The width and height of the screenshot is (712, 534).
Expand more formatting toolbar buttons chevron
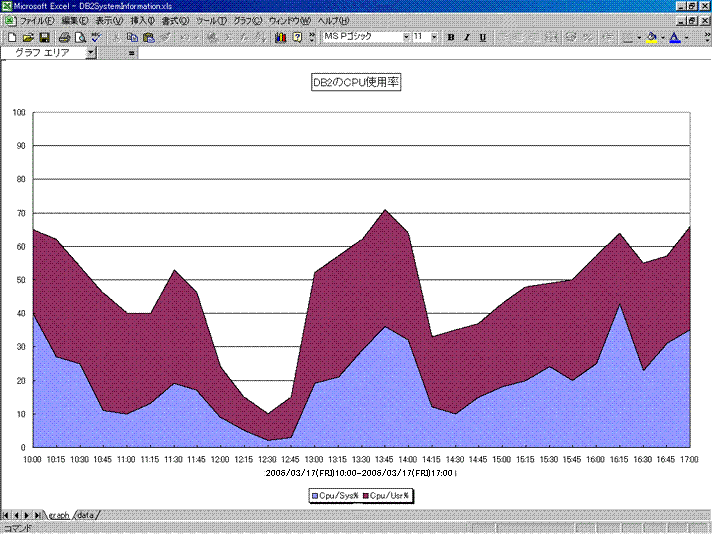707,37
